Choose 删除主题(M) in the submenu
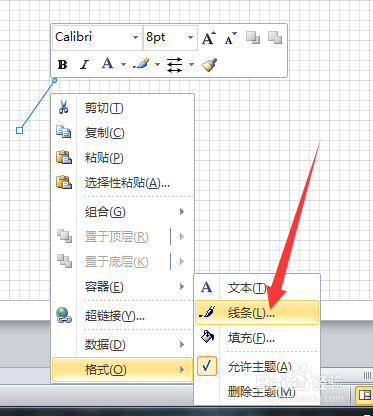373x416 pixels. (257, 392)
